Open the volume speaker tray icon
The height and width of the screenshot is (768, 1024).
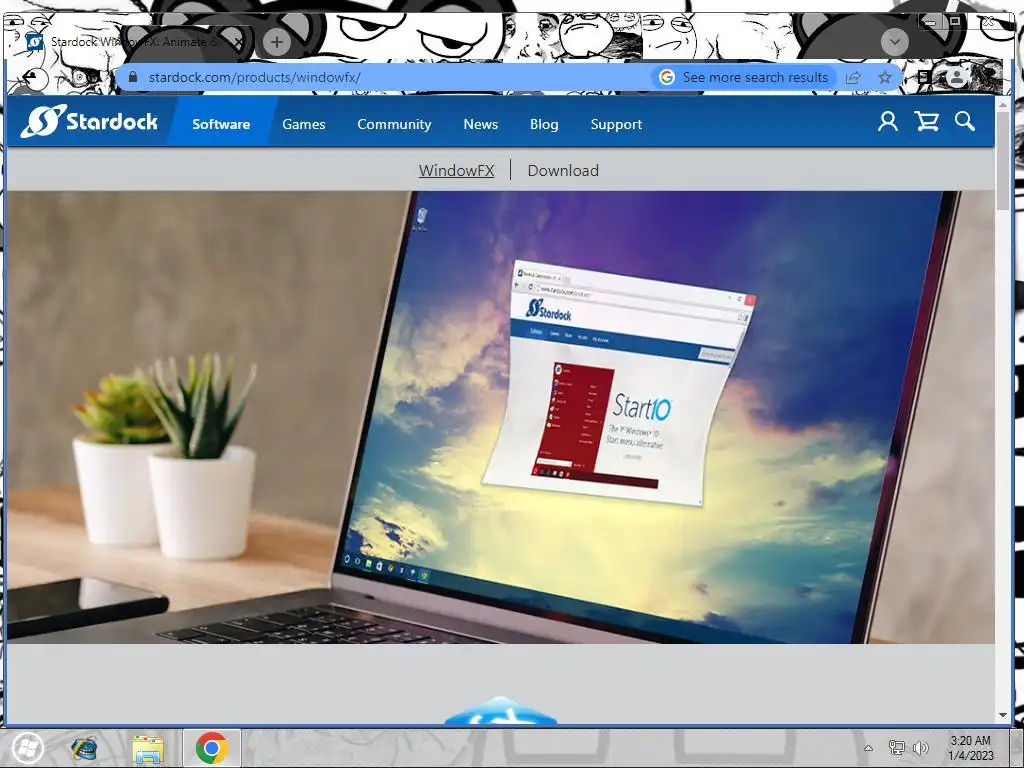921,748
